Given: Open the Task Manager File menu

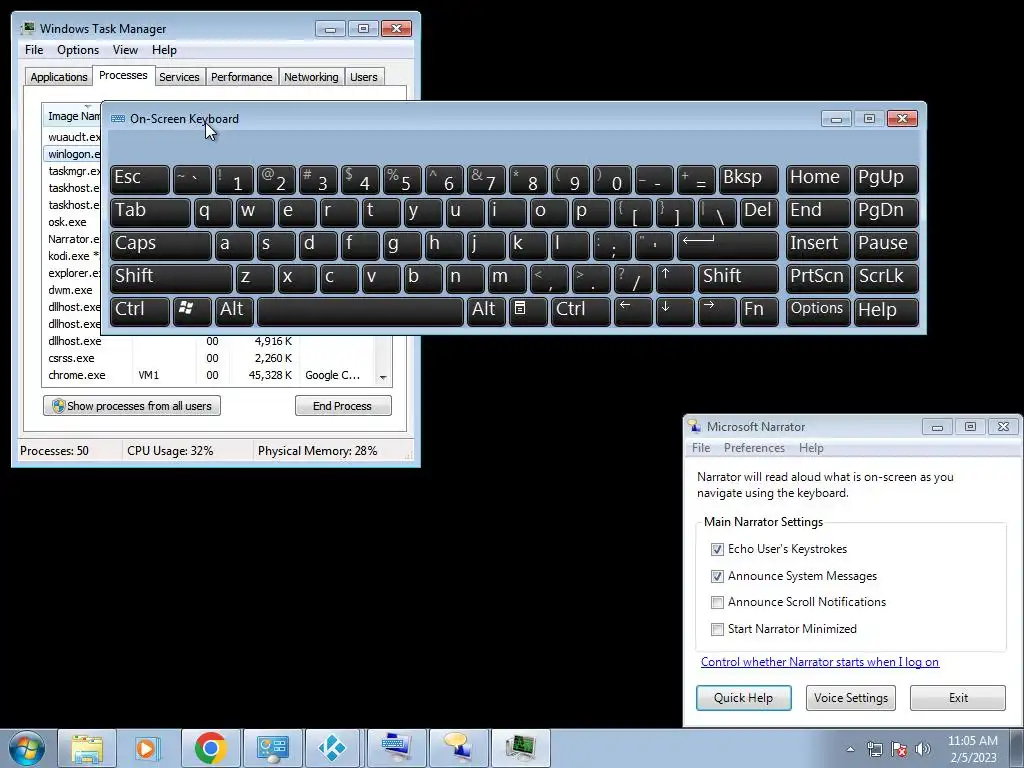Looking at the screenshot, I should pos(34,50).
